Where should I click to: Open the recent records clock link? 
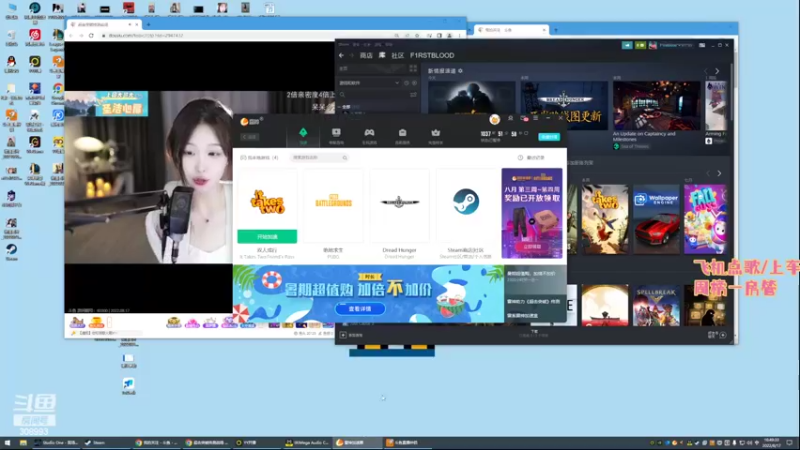click(532, 158)
